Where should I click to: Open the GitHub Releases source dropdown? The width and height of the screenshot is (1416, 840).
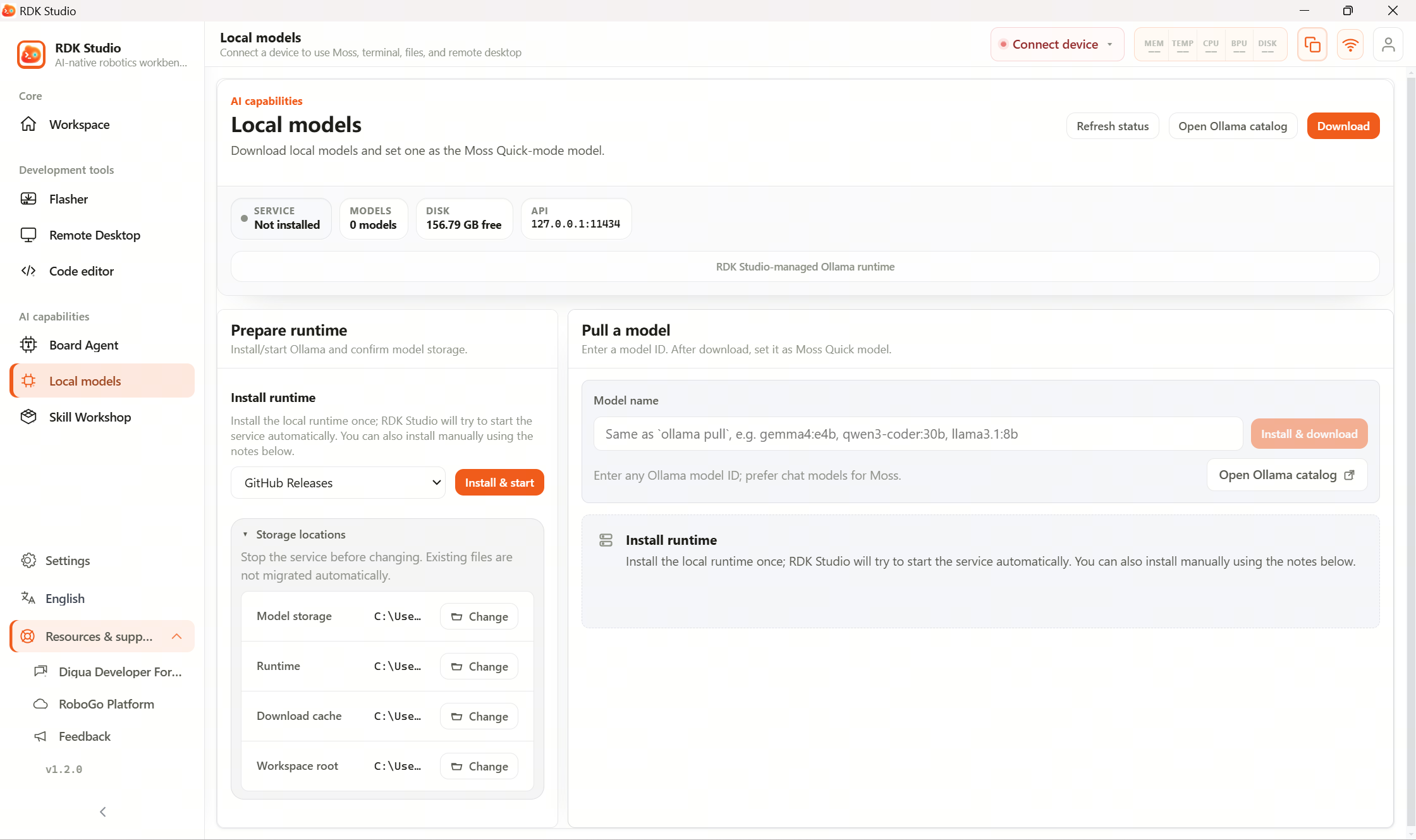pos(338,483)
